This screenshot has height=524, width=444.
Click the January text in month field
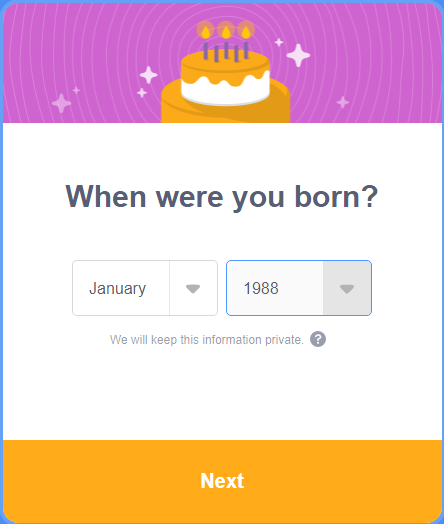click(117, 289)
